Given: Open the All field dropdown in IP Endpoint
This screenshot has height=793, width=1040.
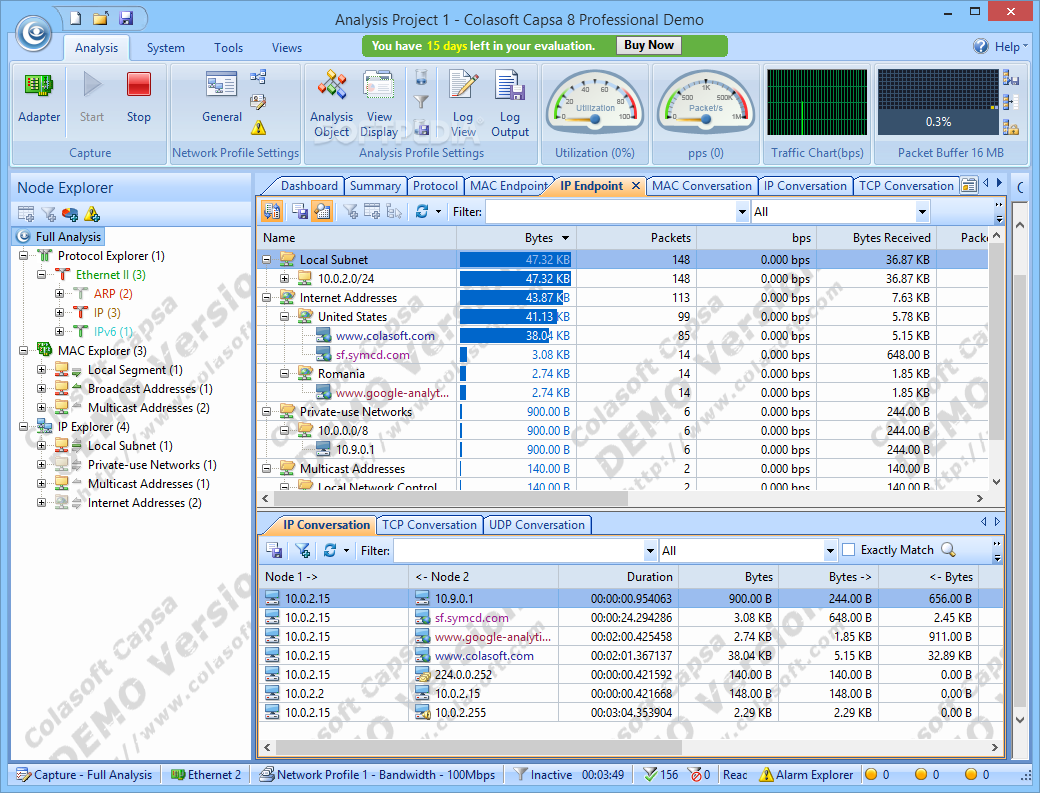Looking at the screenshot, I should click(x=922, y=212).
